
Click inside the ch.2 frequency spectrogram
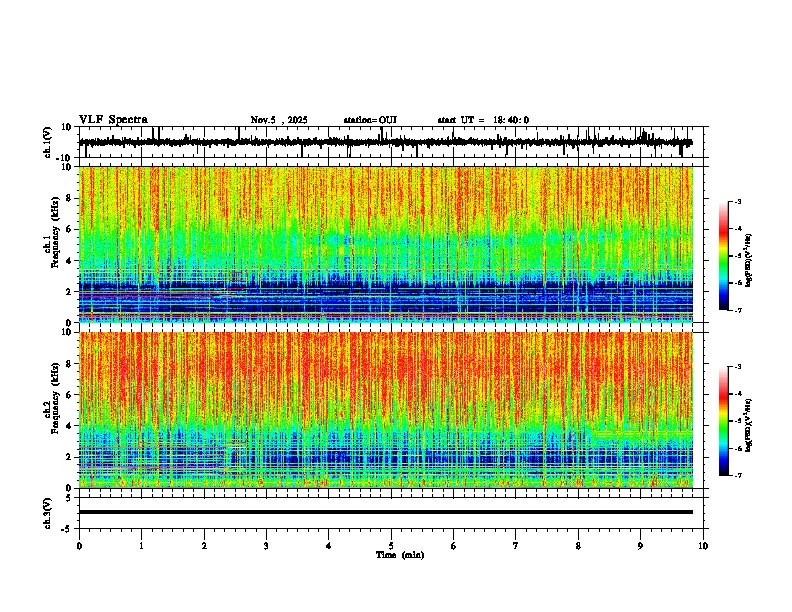[386, 410]
